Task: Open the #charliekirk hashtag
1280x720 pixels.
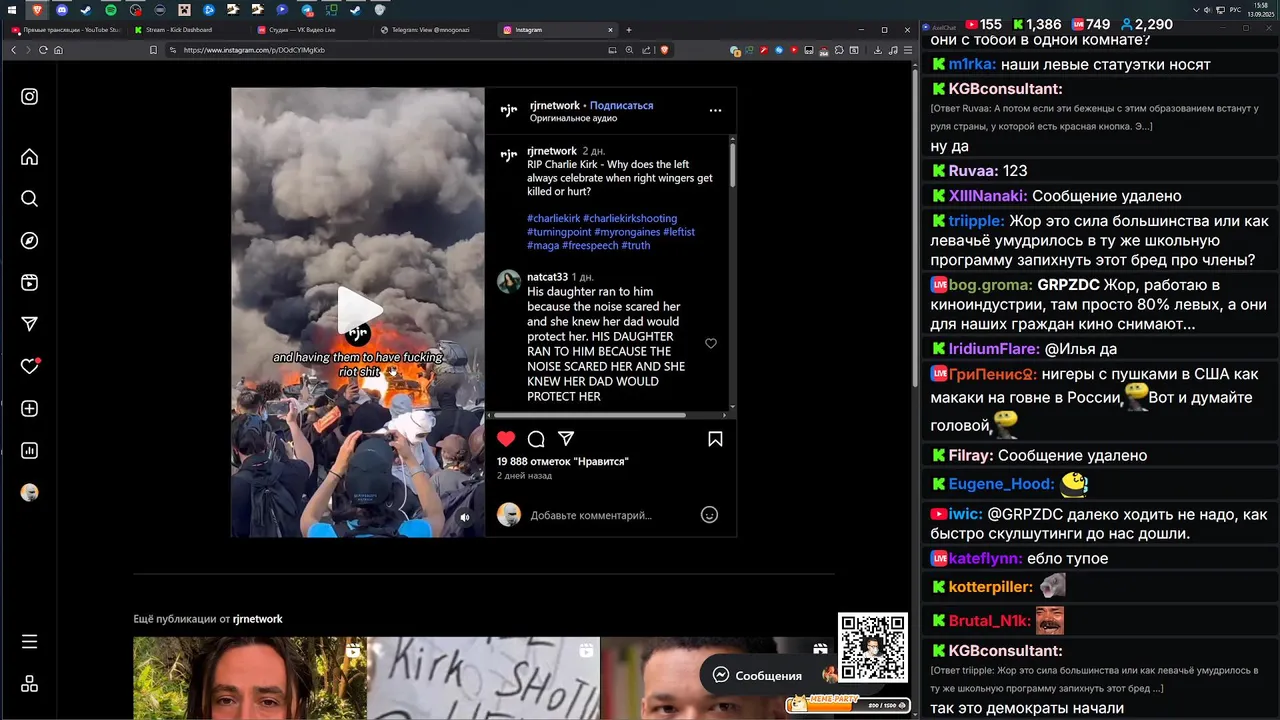Action: 553,218
